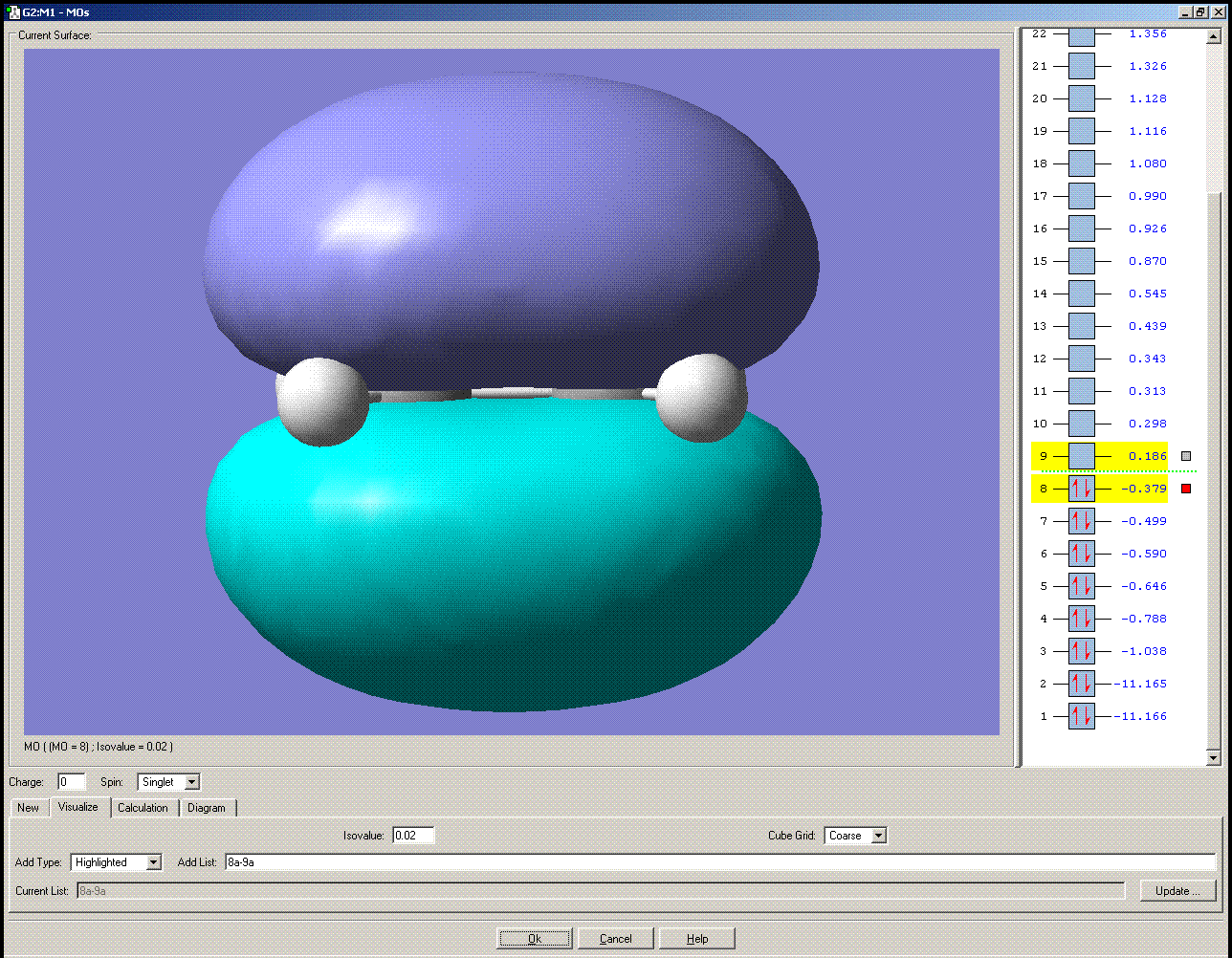Click orbital 1 occupancy box
Image resolution: width=1232 pixels, height=958 pixels.
(x=1081, y=716)
